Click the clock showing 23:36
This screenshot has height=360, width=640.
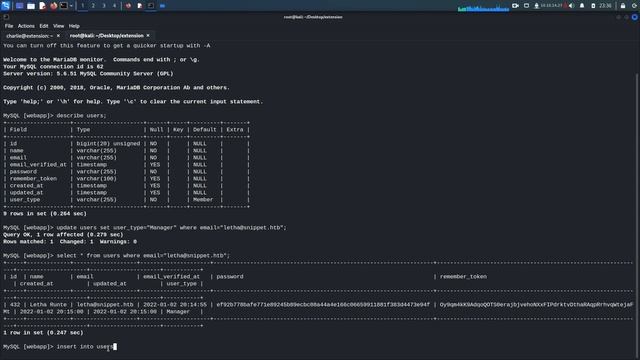605,6
